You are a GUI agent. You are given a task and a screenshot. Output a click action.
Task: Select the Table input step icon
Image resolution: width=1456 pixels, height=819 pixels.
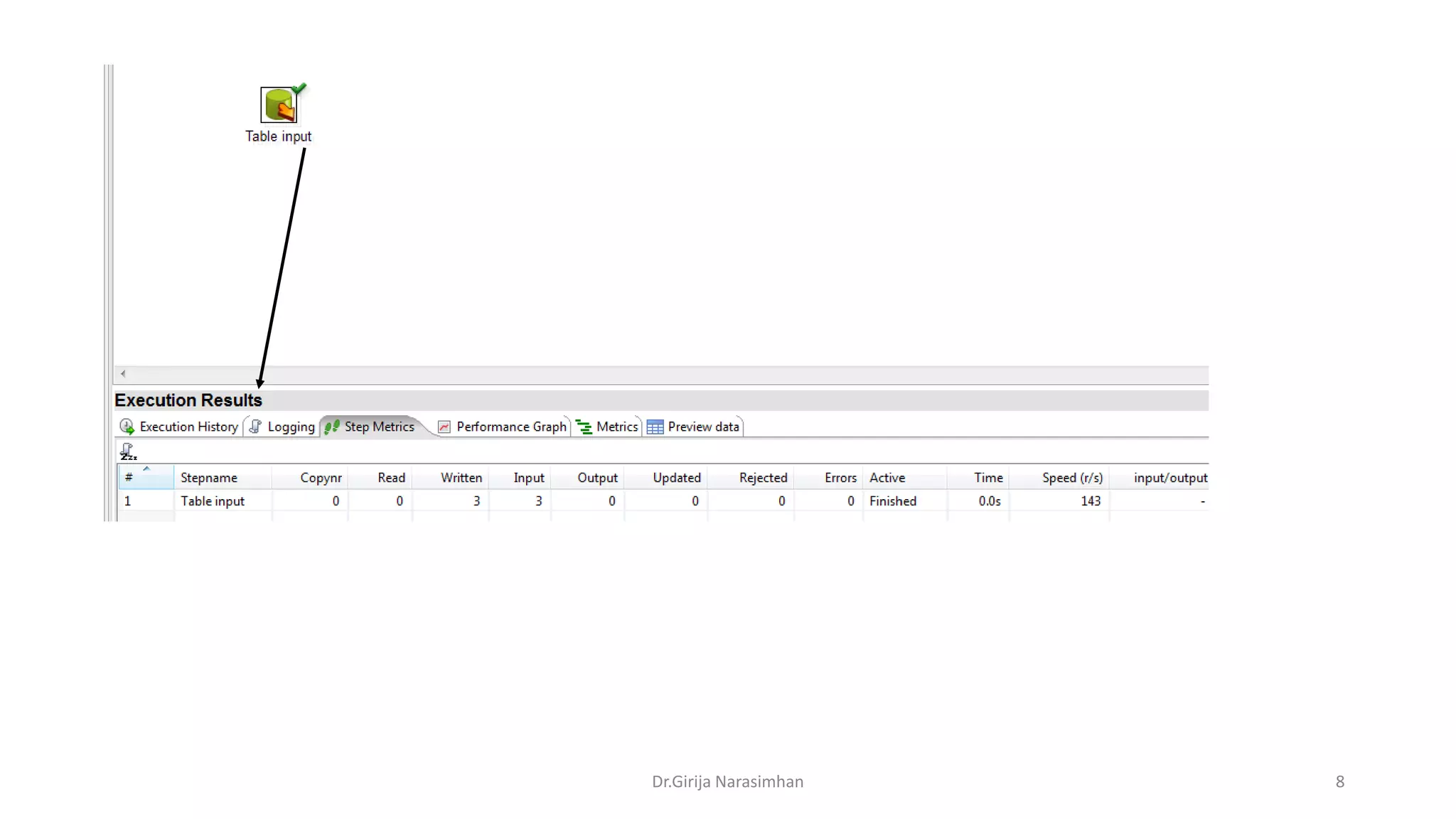(279, 105)
